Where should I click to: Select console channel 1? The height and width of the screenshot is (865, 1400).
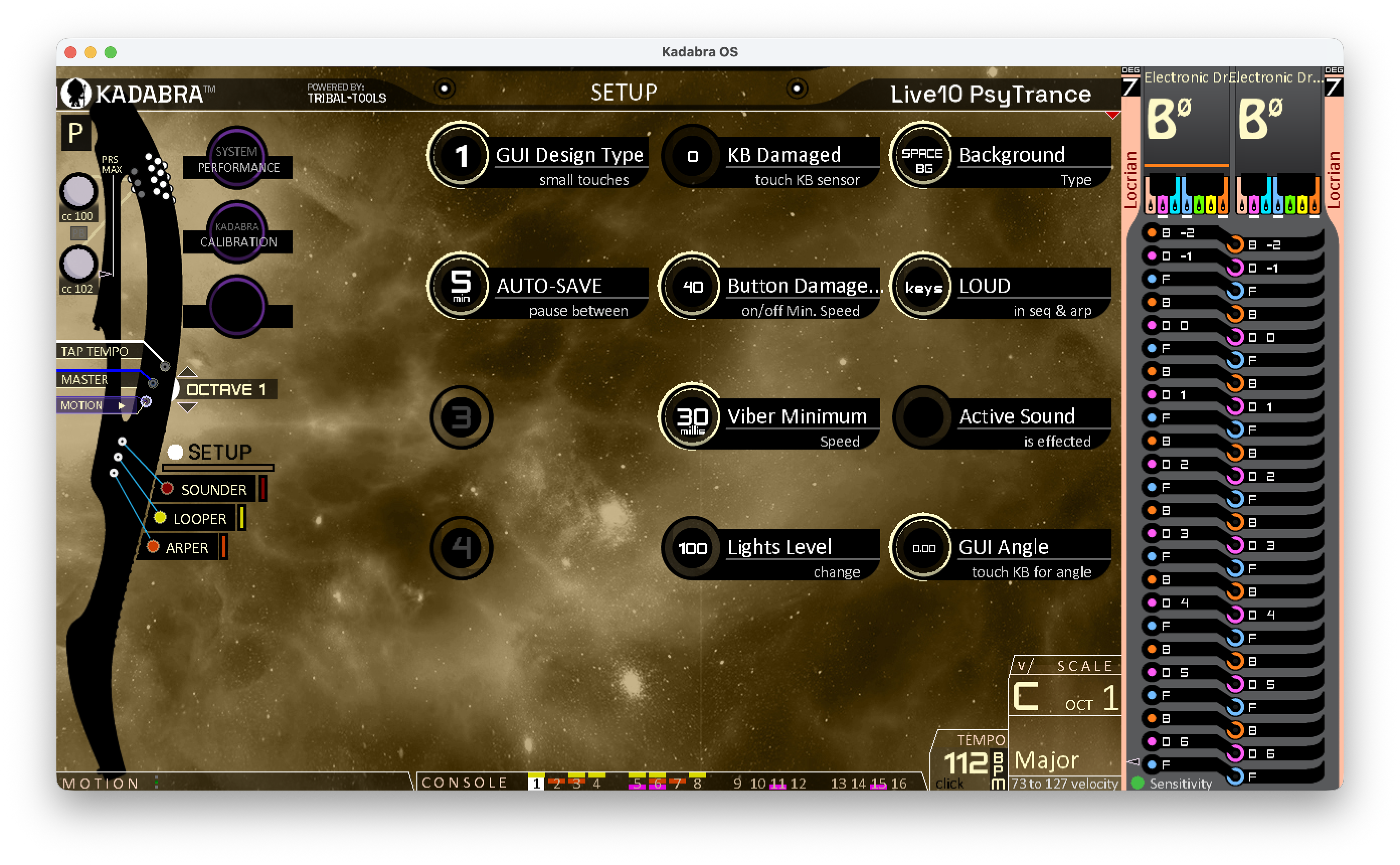(536, 783)
